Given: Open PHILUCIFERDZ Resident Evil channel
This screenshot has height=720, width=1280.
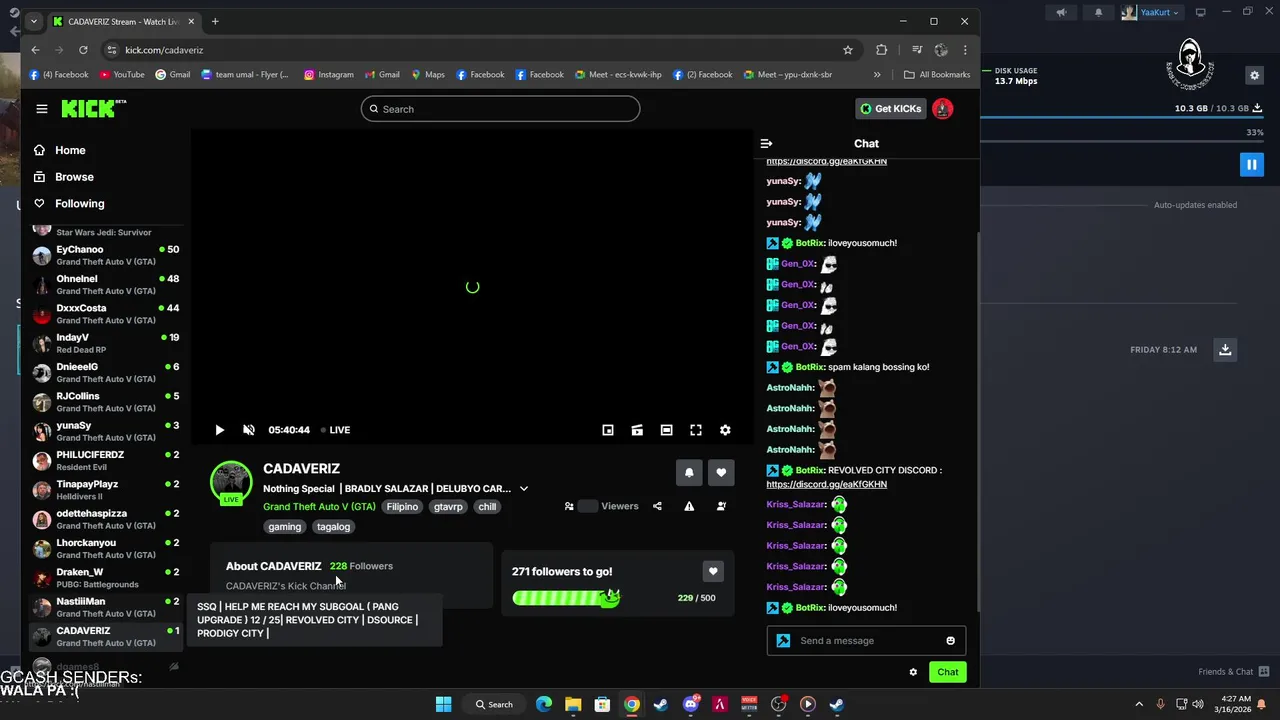Looking at the screenshot, I should click(x=105, y=461).
